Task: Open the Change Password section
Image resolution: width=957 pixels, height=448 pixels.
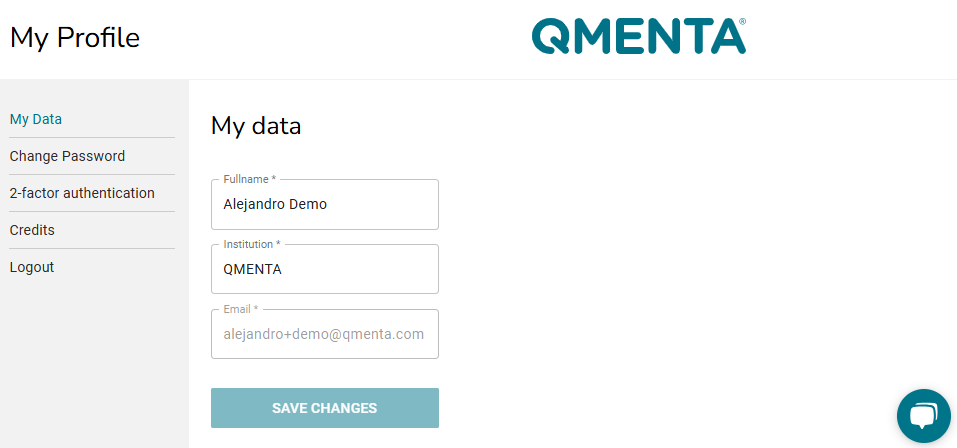Action: tap(67, 156)
